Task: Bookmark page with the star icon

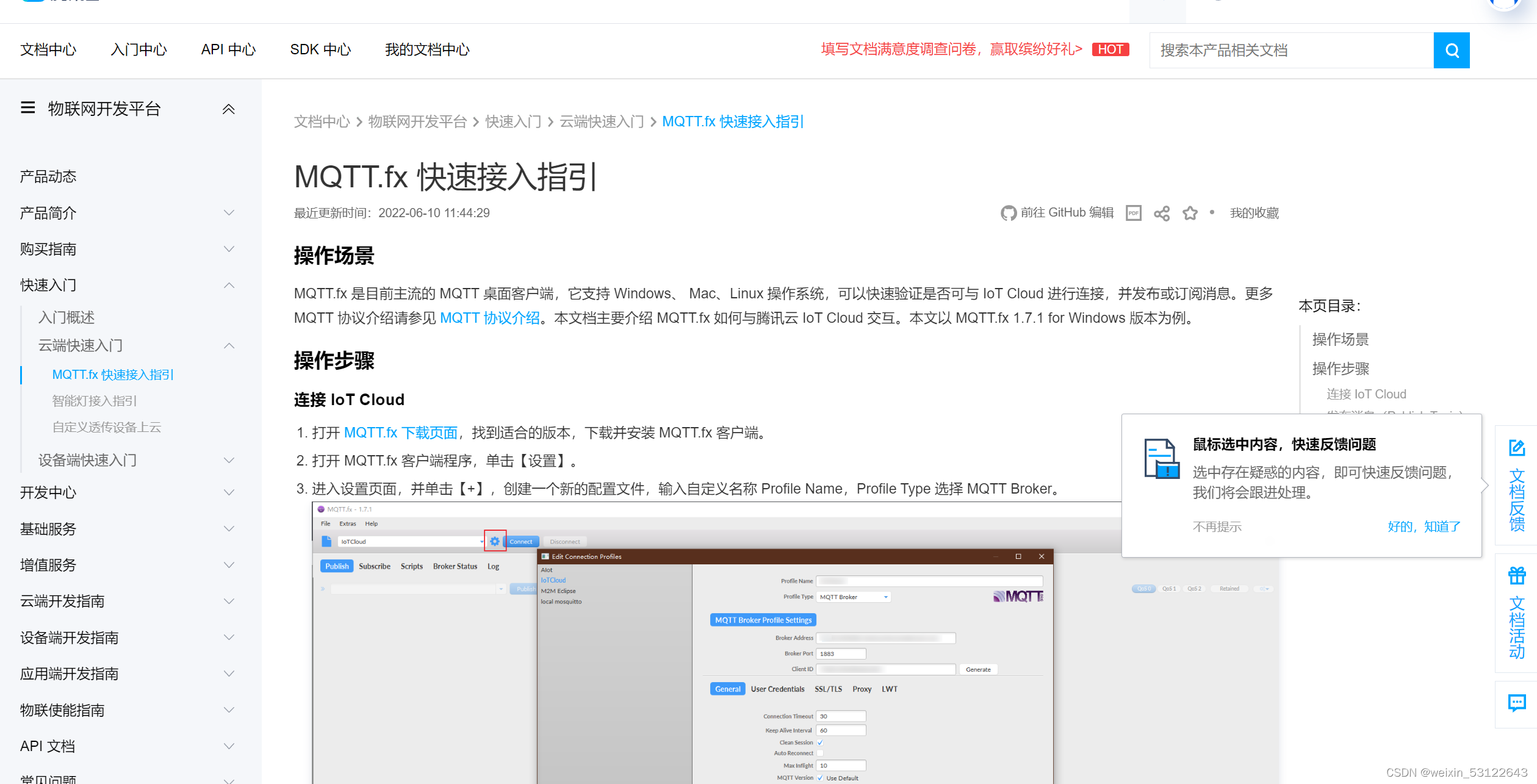Action: point(1190,213)
